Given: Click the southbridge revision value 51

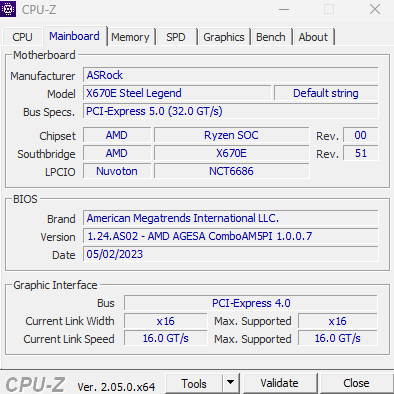Looking at the screenshot, I should [361, 153].
